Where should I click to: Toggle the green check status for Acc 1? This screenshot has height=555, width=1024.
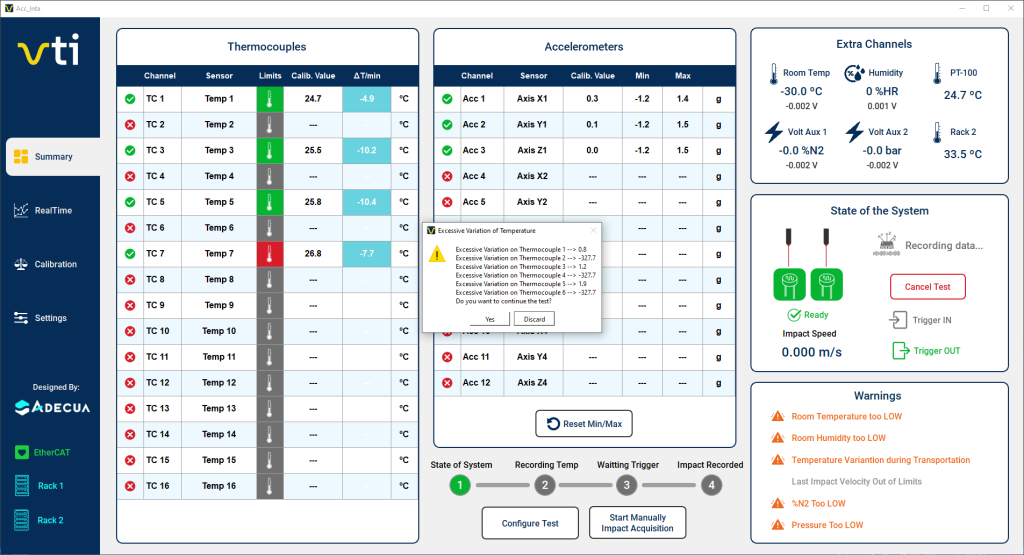(446, 99)
